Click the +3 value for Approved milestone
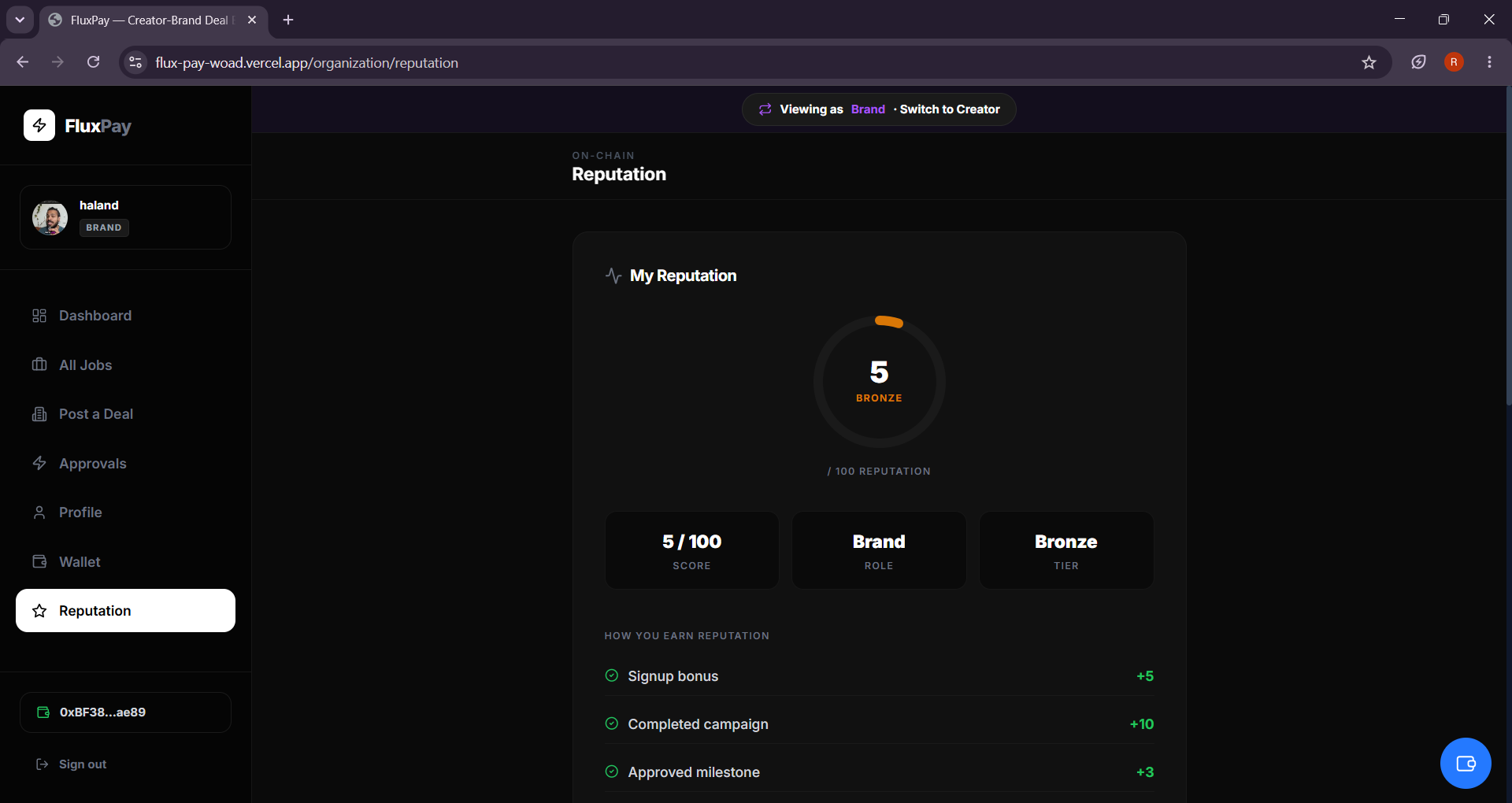 [x=1145, y=772]
